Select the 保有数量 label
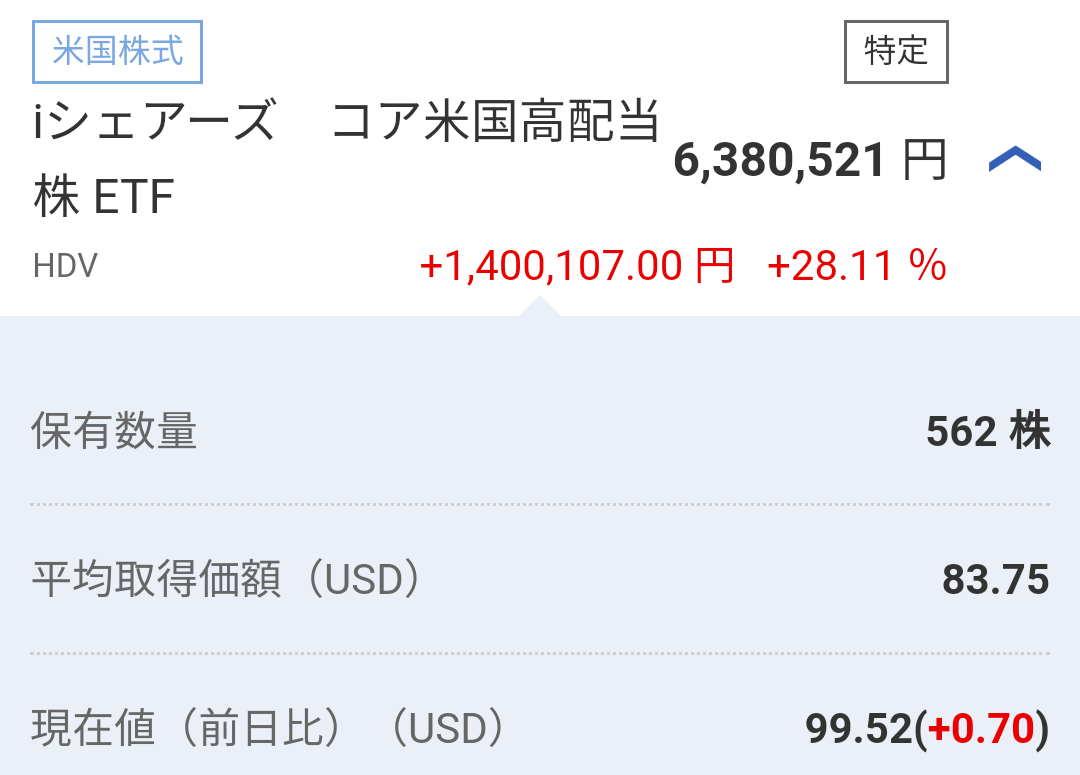Image resolution: width=1080 pixels, height=775 pixels. click(114, 431)
